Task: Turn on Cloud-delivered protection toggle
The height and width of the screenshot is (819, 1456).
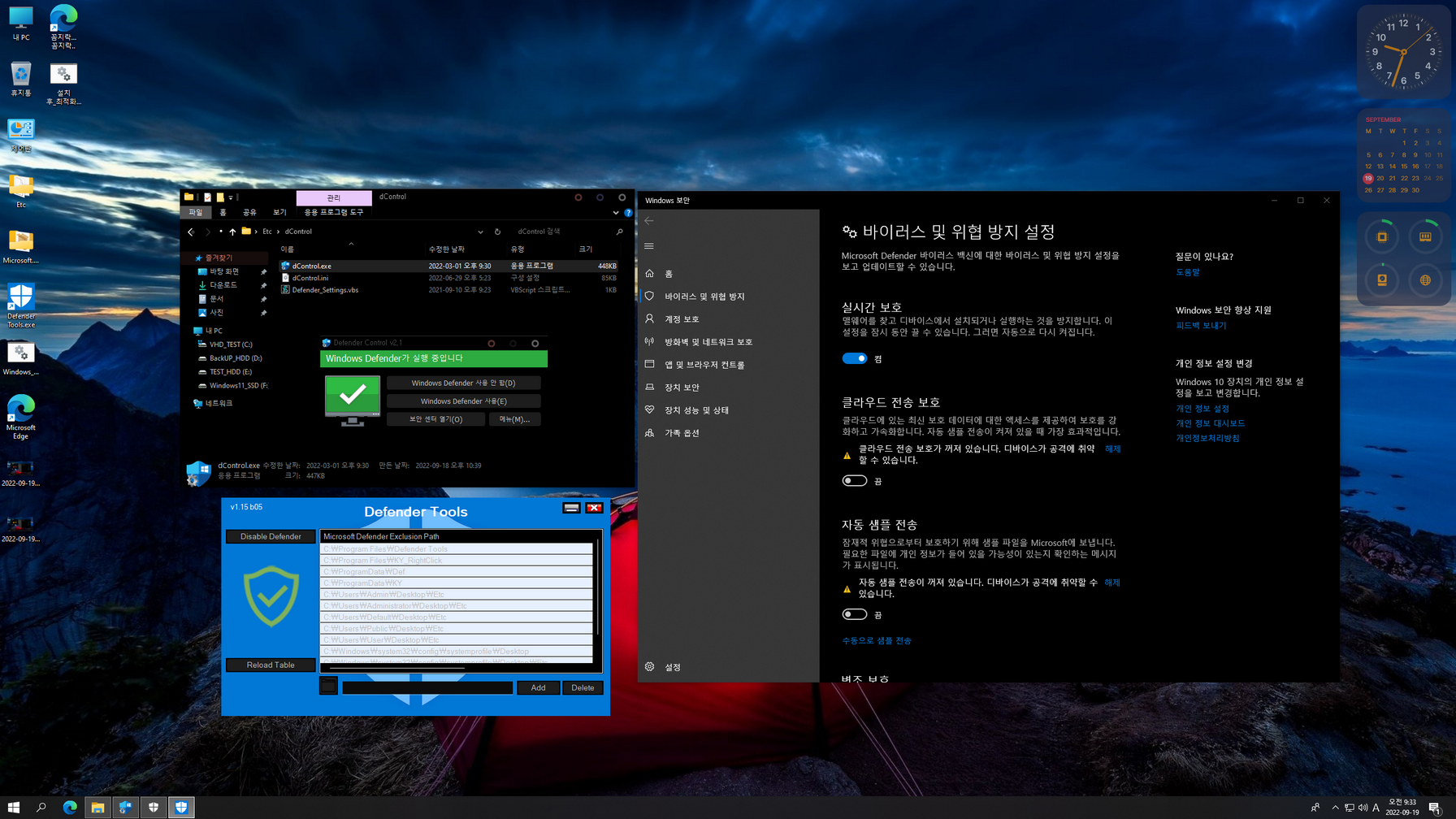Action: point(855,481)
